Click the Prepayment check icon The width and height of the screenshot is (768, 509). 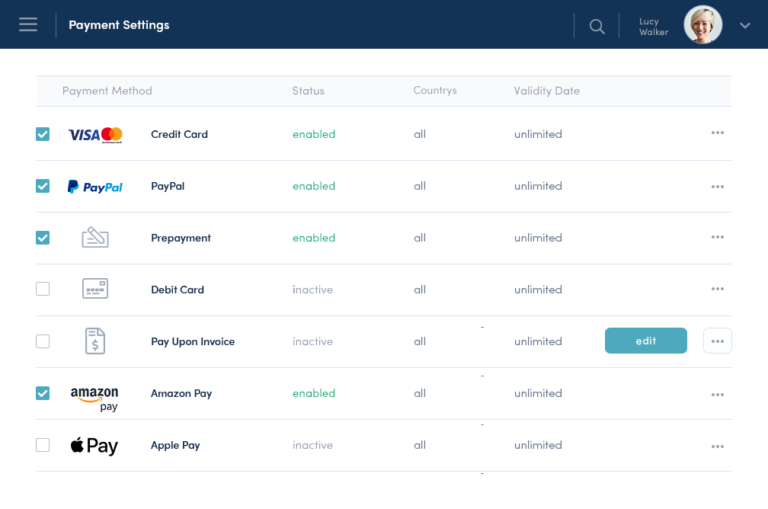coord(95,238)
